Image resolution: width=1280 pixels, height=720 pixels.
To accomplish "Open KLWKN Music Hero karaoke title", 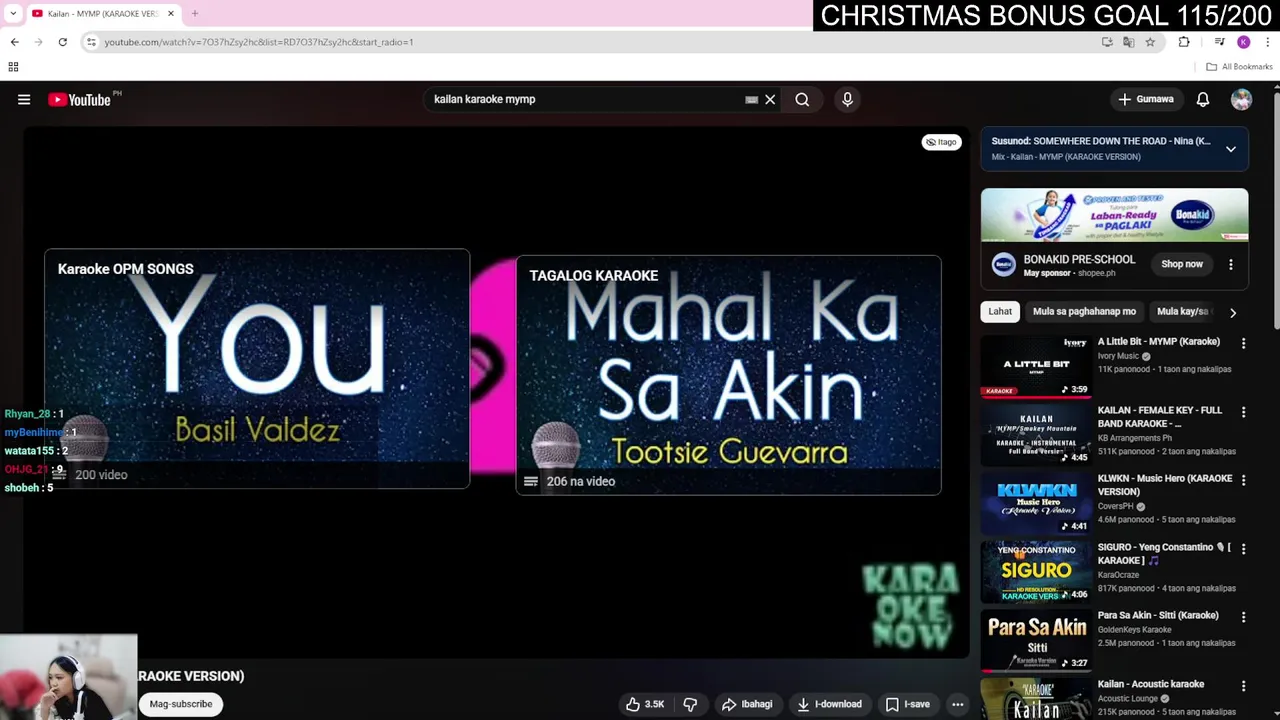I will click(1165, 485).
